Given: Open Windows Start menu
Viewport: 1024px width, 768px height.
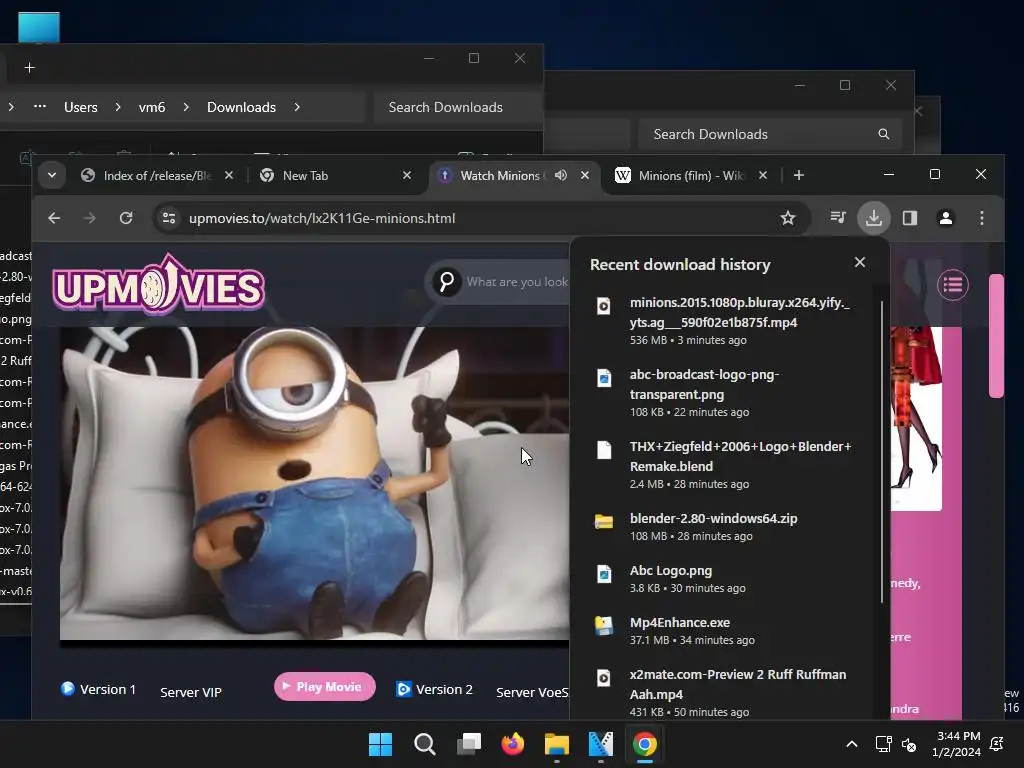Looking at the screenshot, I should [380, 744].
